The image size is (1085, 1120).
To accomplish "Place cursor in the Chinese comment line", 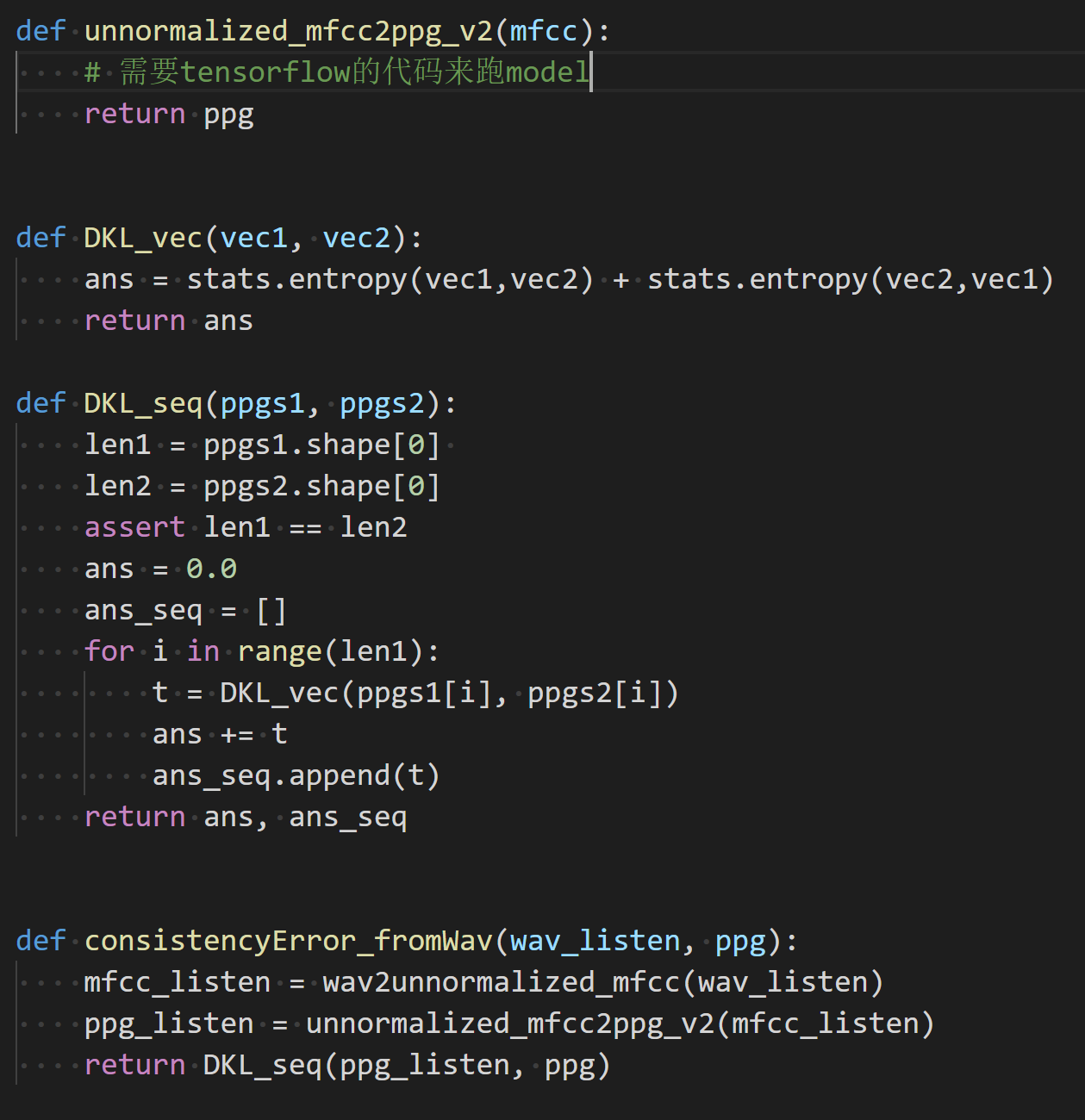I will (x=336, y=72).
